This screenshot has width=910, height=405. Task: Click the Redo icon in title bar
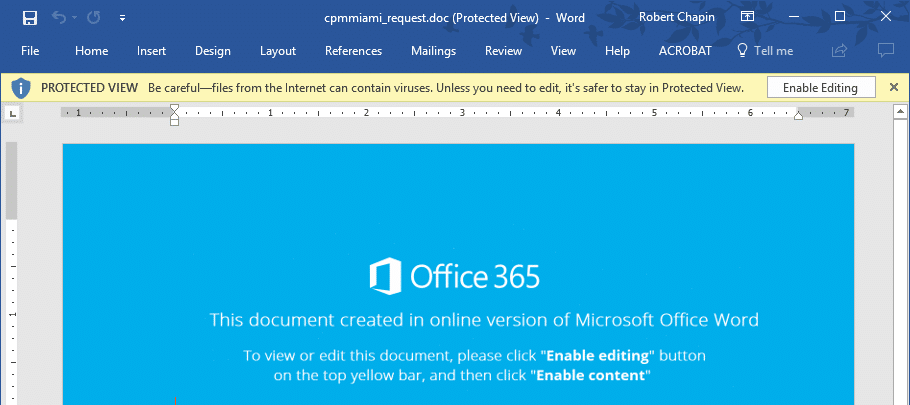94,17
